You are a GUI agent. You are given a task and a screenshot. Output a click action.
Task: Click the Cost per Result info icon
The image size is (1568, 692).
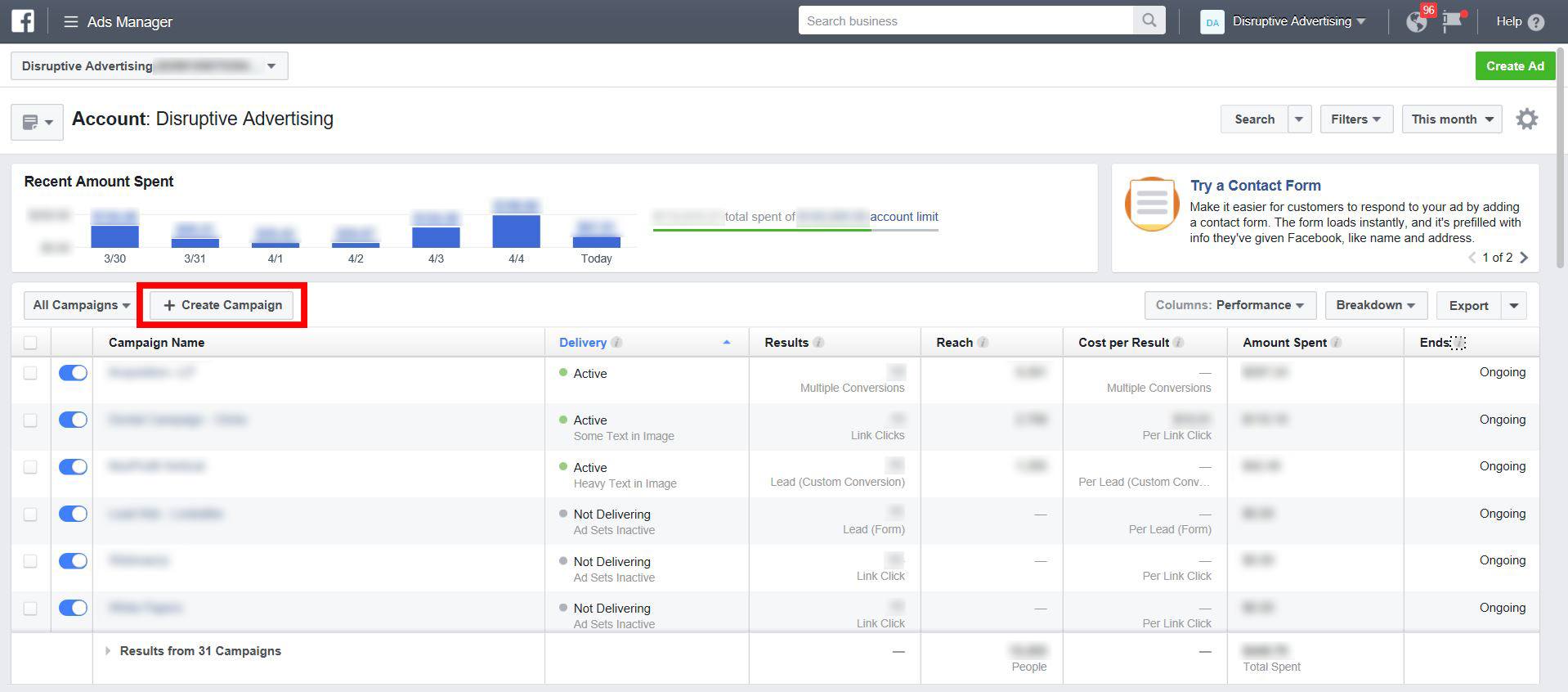(1179, 343)
